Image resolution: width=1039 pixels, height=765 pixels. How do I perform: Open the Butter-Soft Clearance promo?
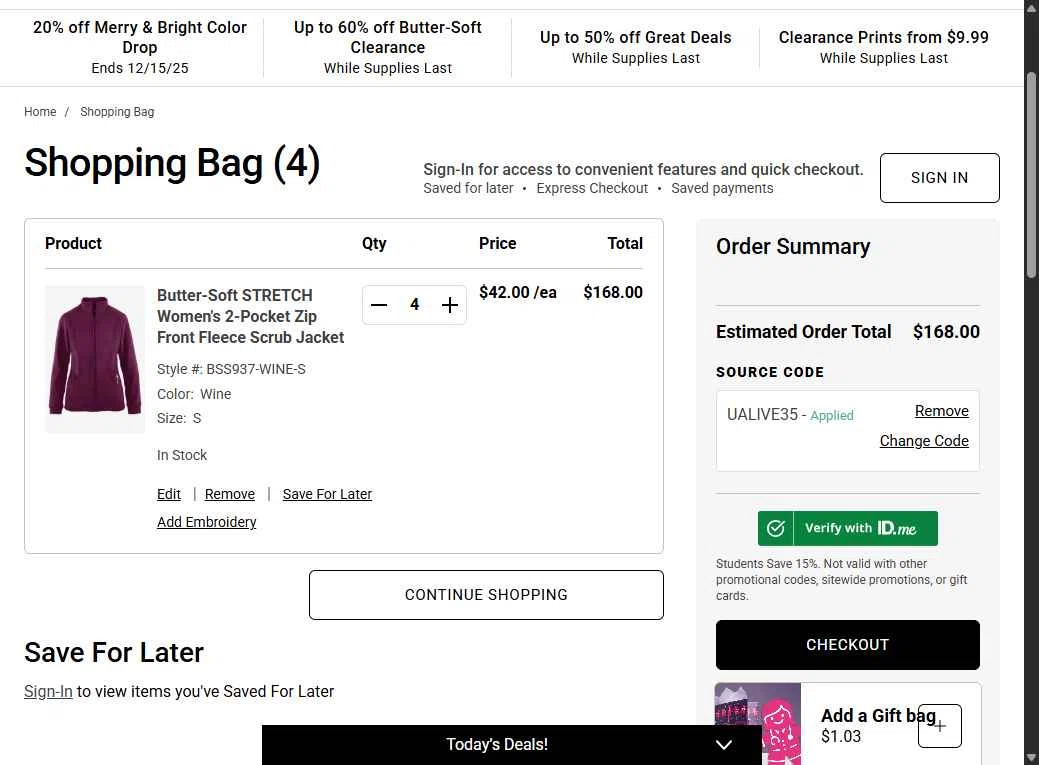click(x=388, y=47)
